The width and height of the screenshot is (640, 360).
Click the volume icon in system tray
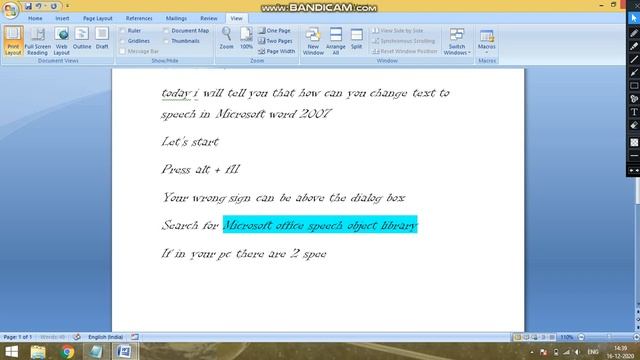pos(577,352)
